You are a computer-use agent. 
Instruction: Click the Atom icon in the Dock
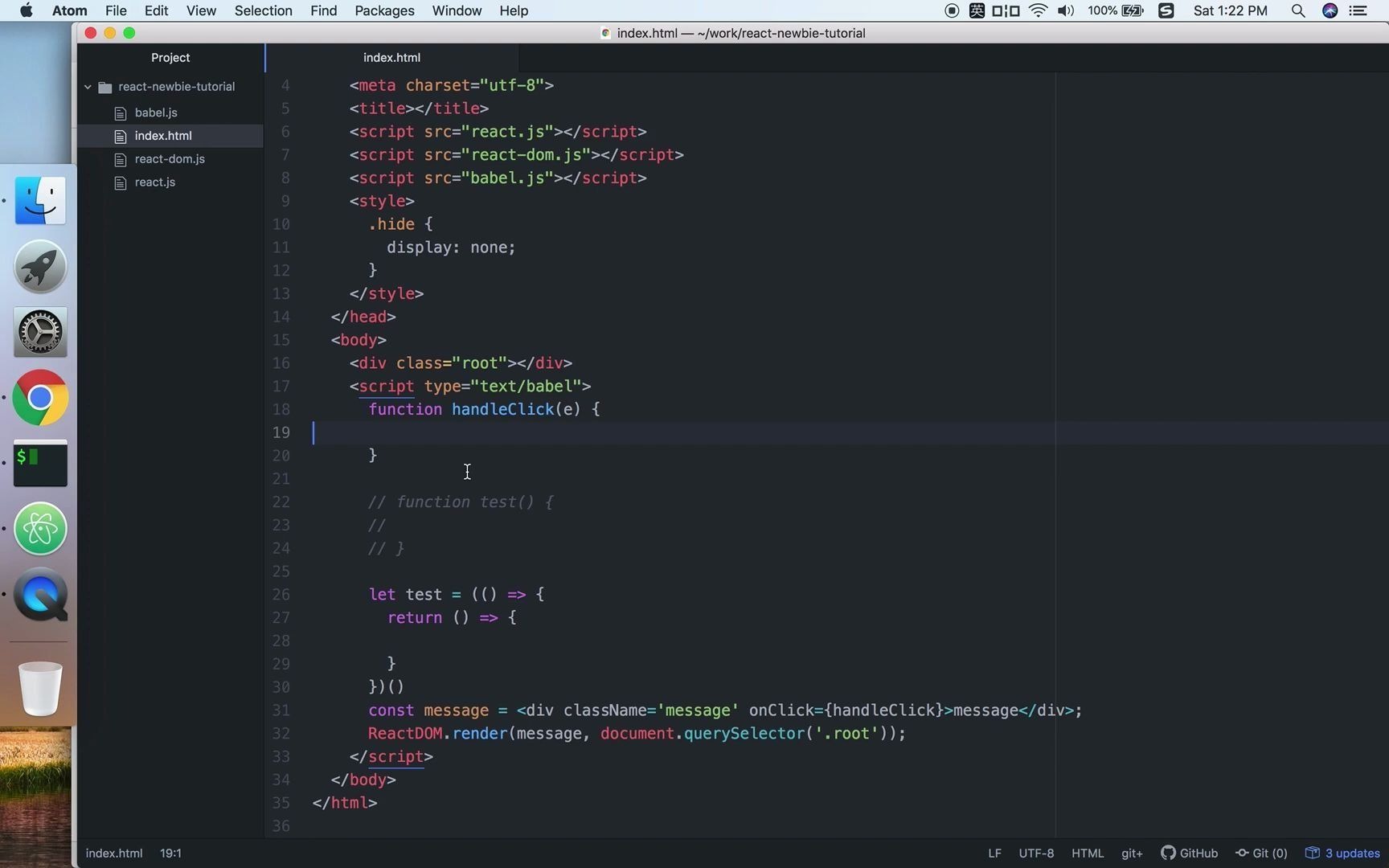(40, 529)
